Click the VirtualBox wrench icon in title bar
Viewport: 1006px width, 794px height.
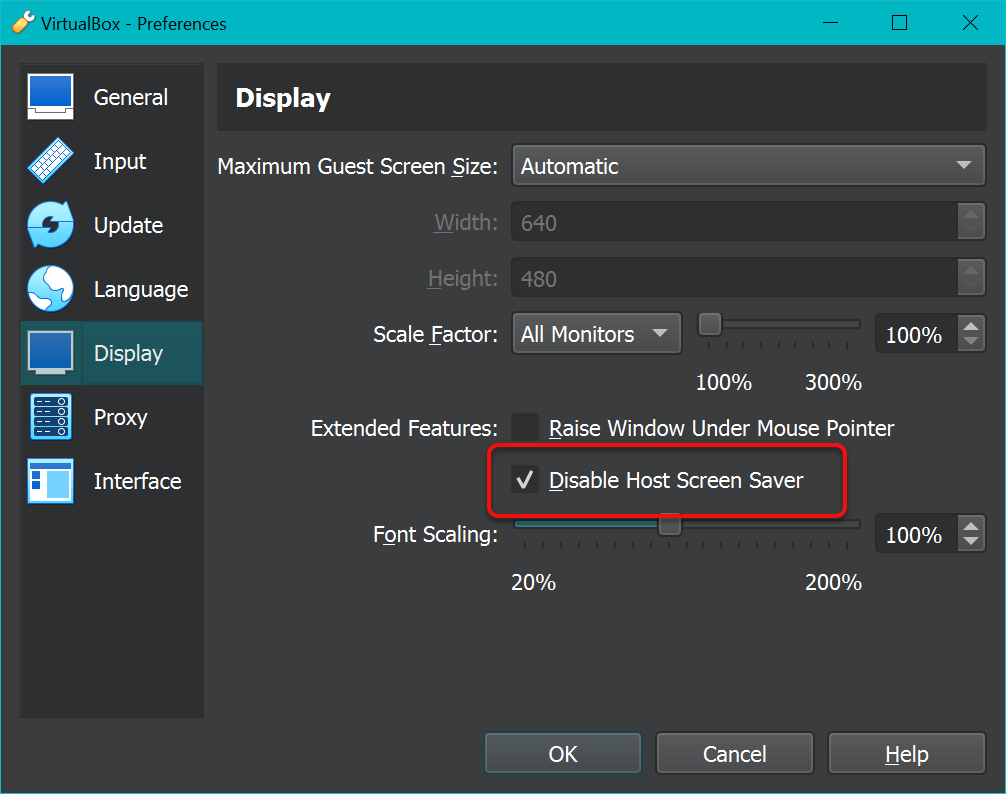23,22
